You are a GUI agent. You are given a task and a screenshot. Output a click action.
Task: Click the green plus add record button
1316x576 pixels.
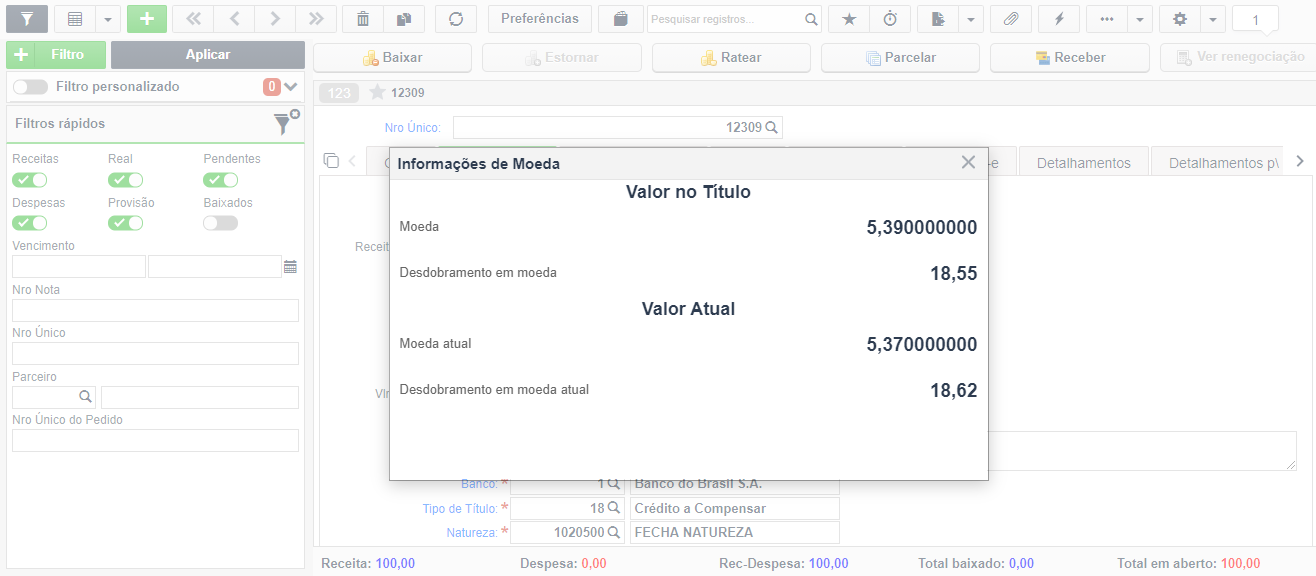click(147, 19)
